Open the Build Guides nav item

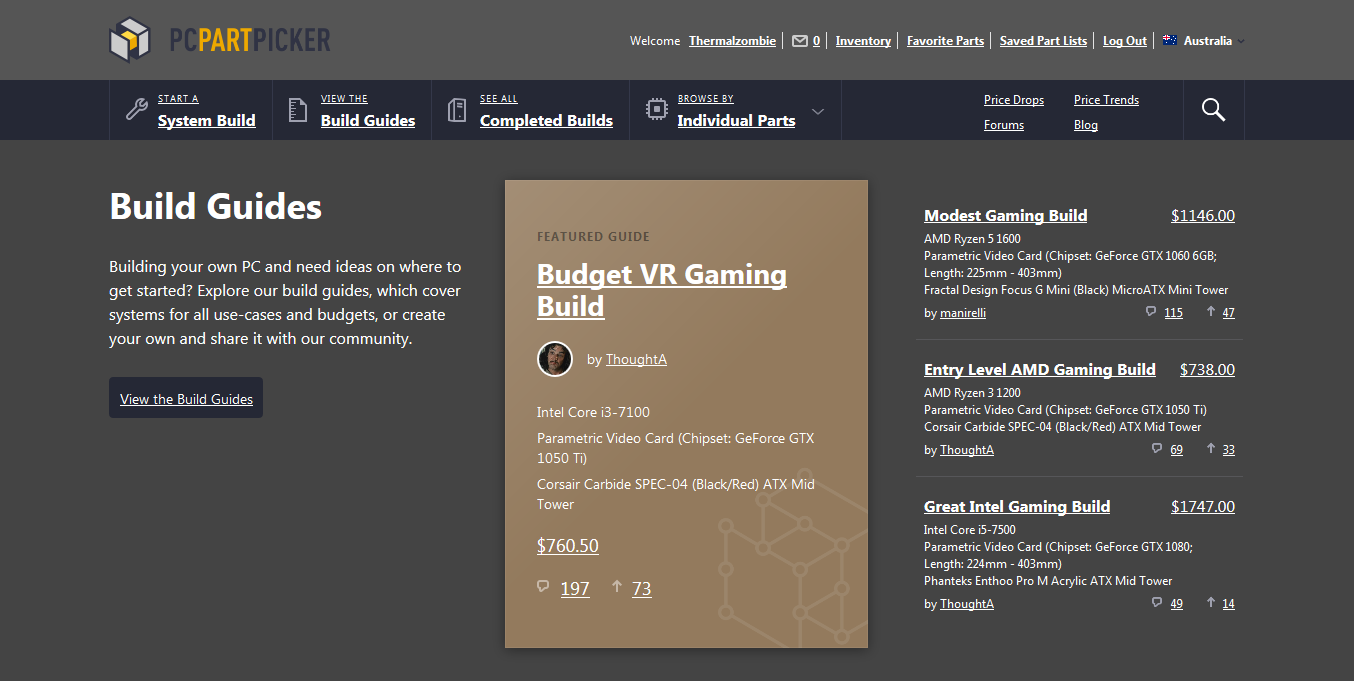(x=368, y=120)
